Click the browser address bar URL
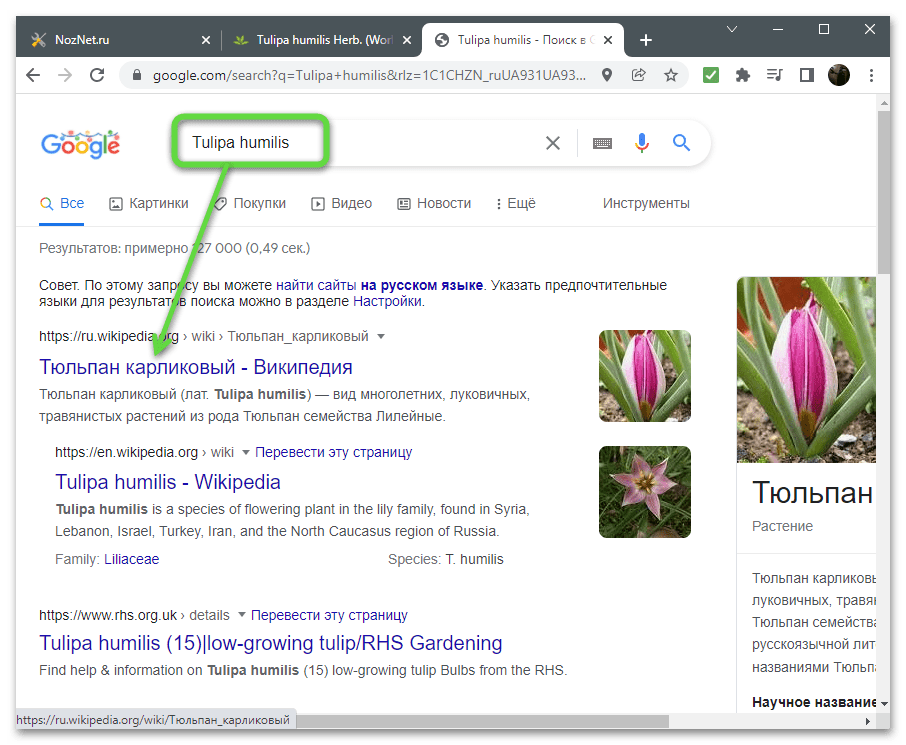906x745 pixels. pyautogui.click(x=369, y=75)
